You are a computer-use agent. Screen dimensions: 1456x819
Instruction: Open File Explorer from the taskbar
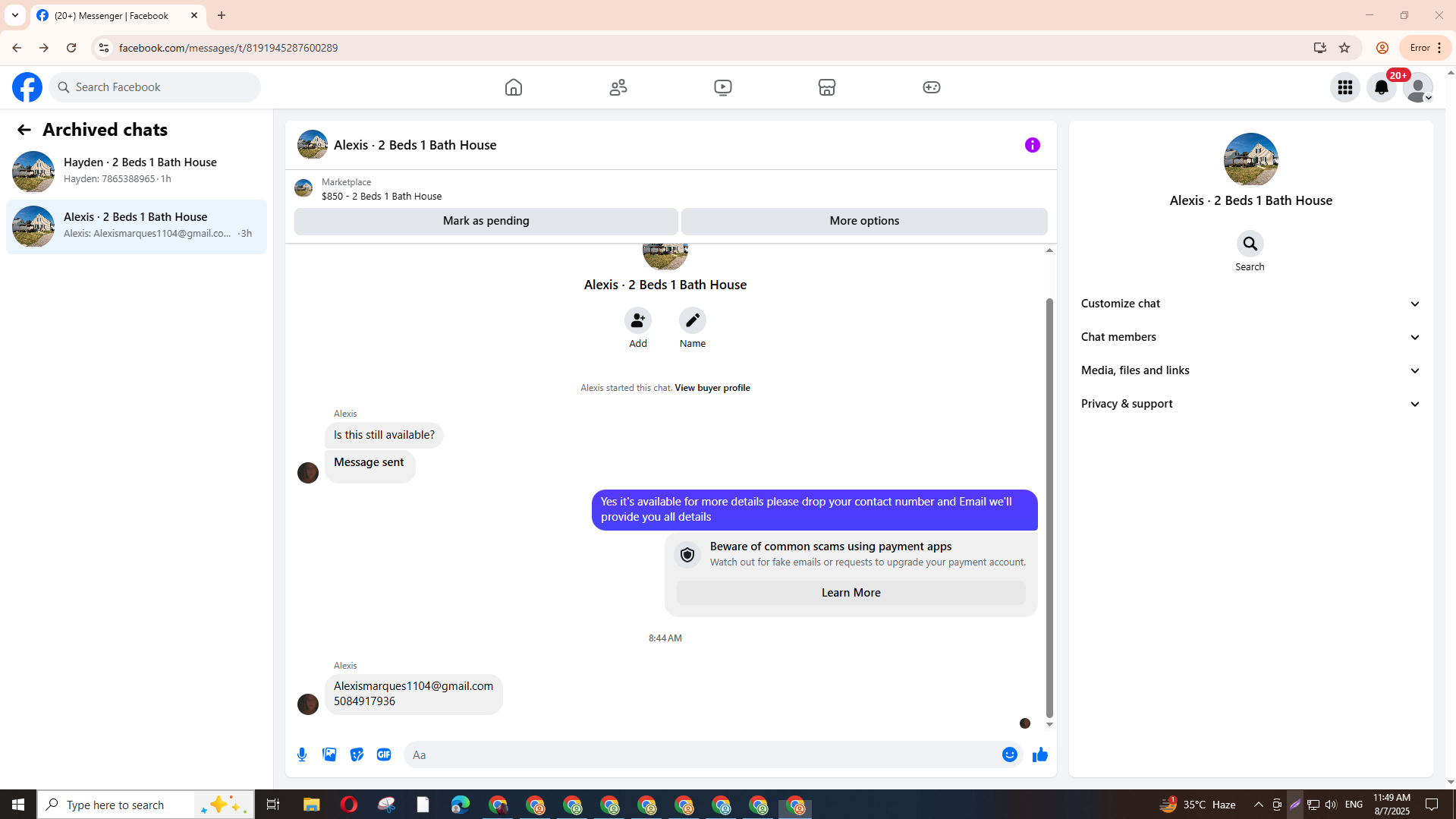311,805
